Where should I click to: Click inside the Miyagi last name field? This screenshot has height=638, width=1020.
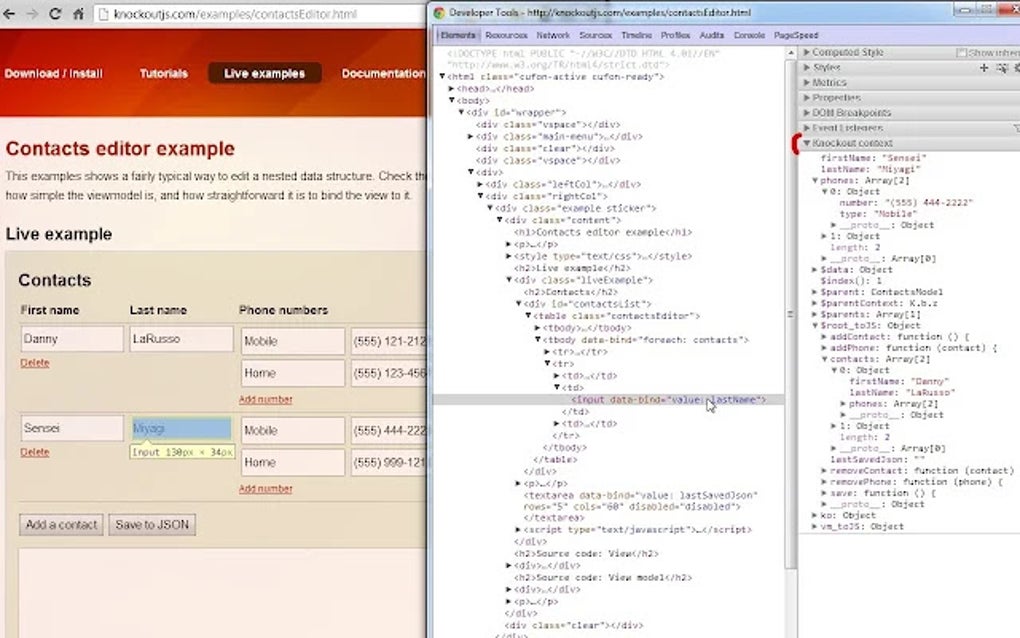pos(180,427)
